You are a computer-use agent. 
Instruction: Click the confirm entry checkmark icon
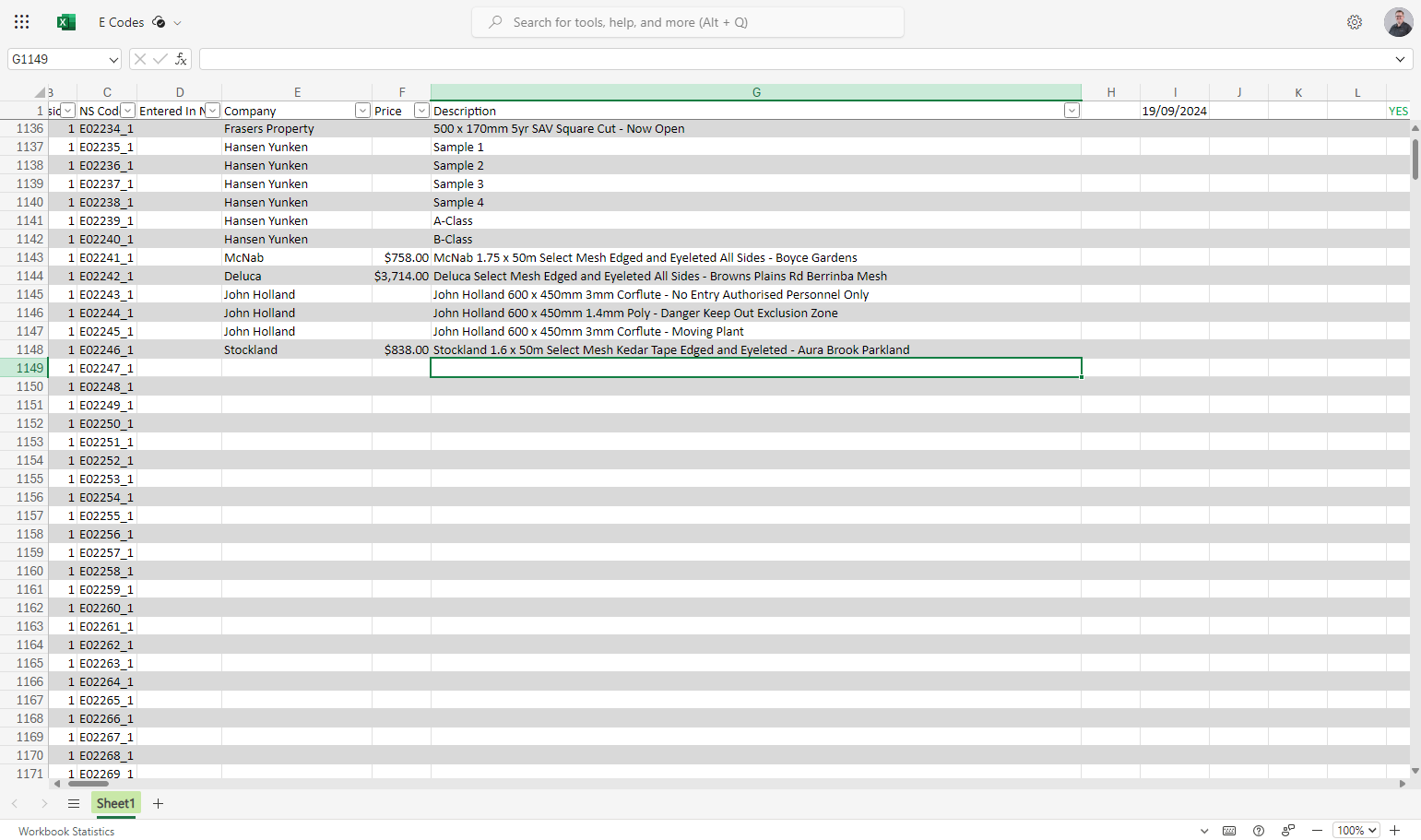160,59
